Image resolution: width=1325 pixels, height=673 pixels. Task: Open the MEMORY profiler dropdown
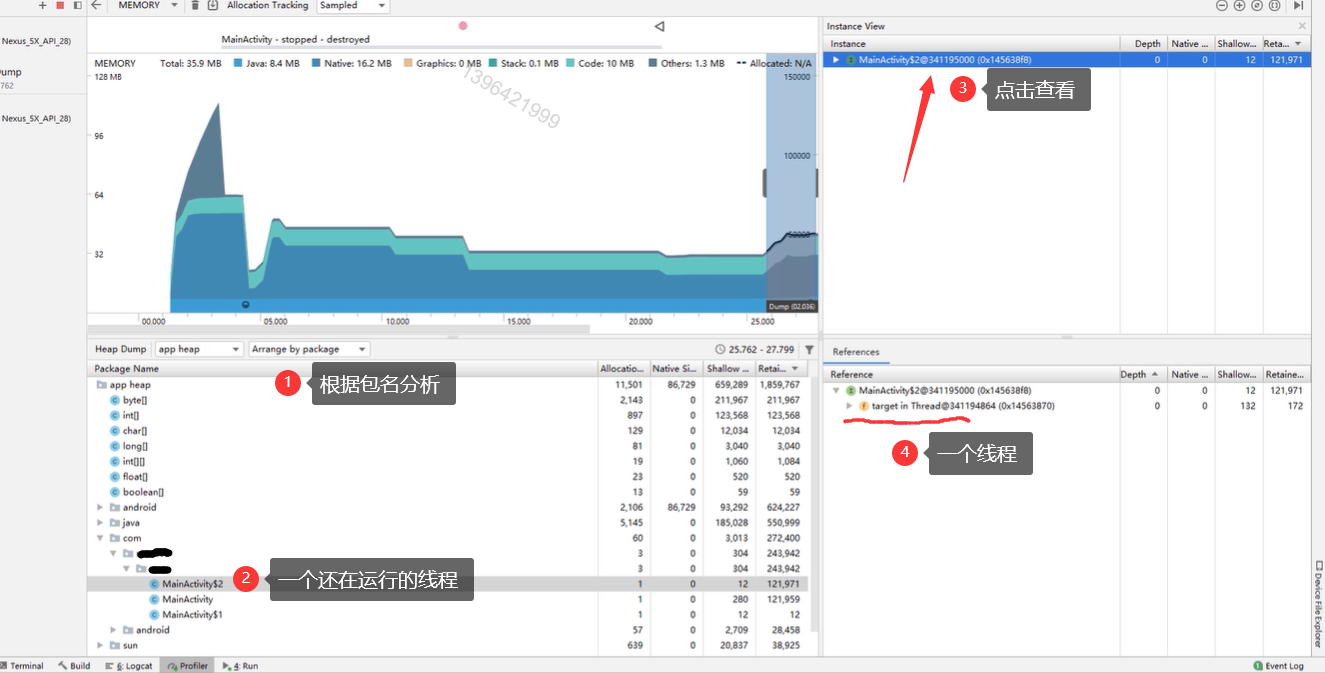(147, 5)
